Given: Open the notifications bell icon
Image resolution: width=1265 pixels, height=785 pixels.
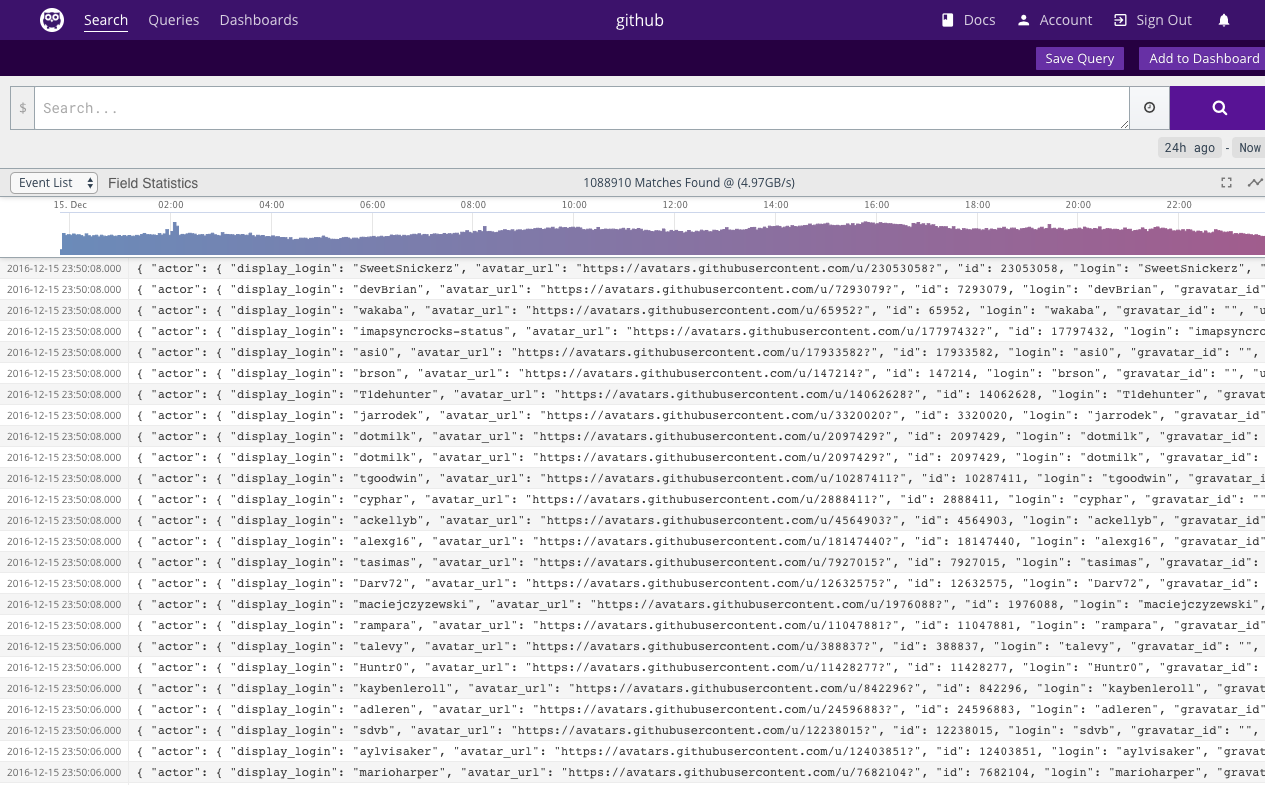Looking at the screenshot, I should point(1224,20).
